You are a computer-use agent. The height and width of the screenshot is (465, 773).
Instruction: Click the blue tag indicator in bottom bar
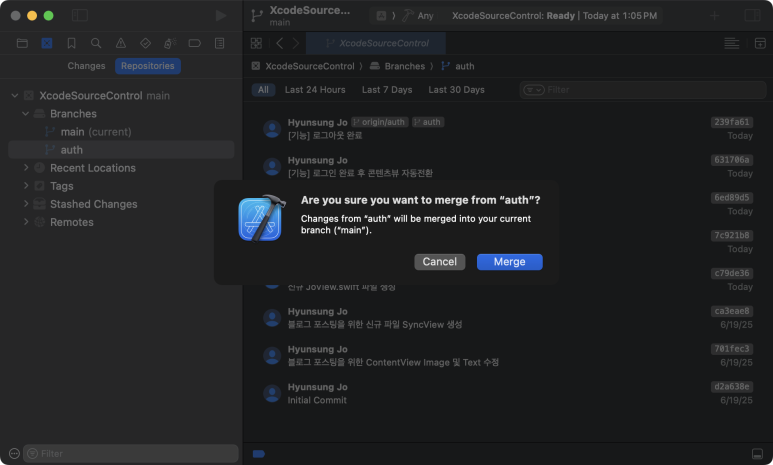coord(259,454)
